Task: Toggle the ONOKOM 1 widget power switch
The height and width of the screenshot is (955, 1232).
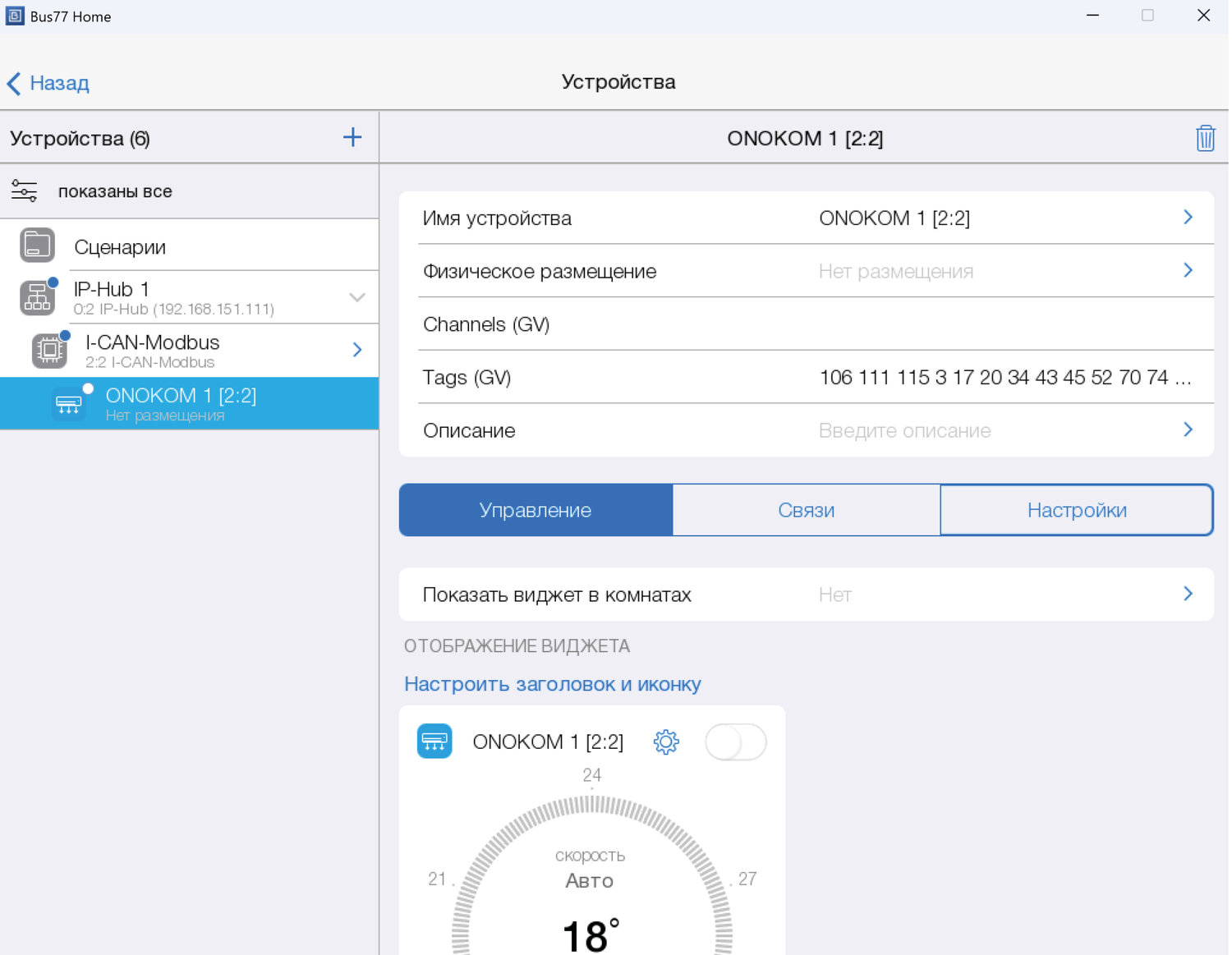Action: 735,742
